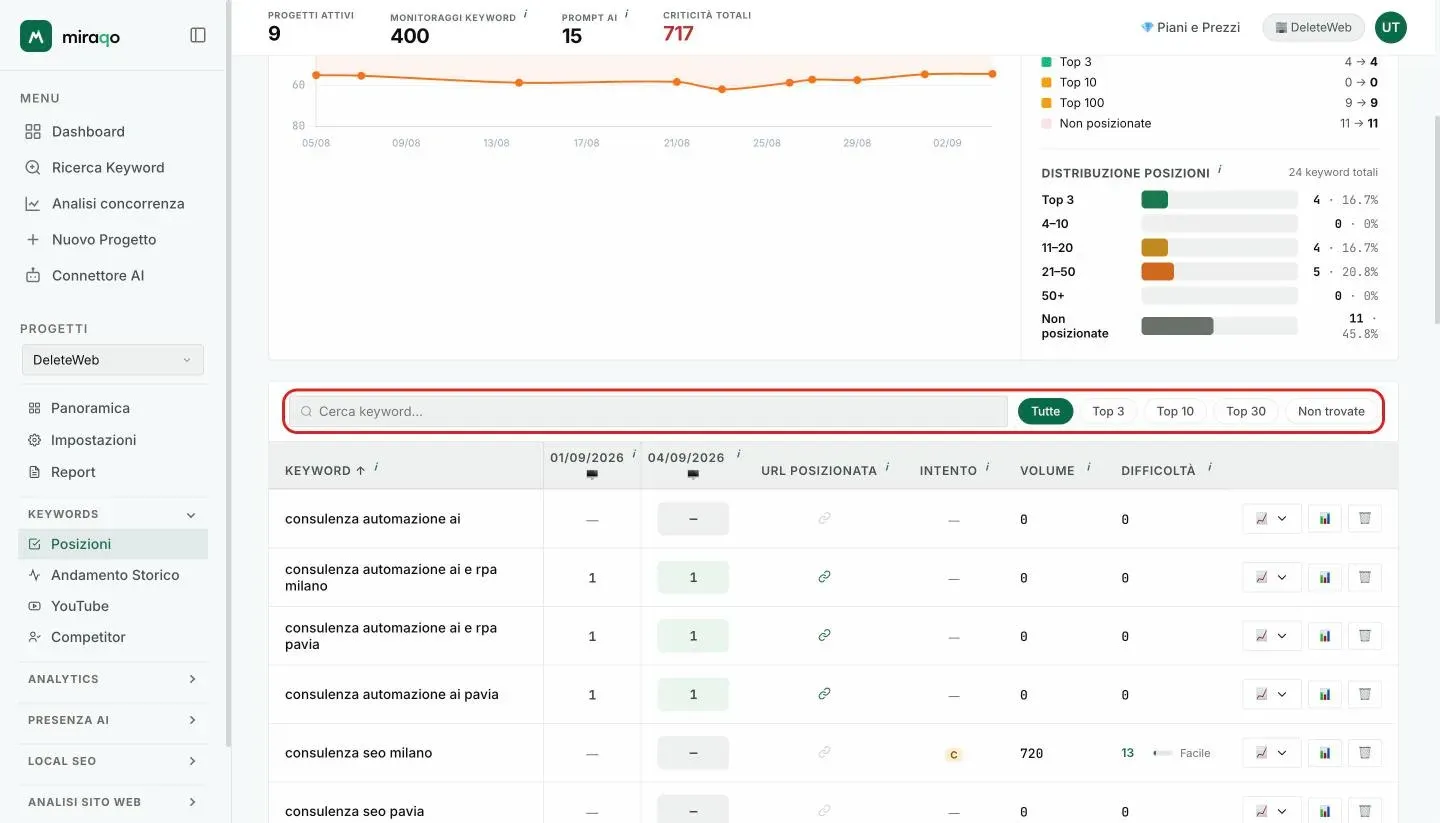
Task: Click into the Cerca keyword search field
Action: pos(648,411)
